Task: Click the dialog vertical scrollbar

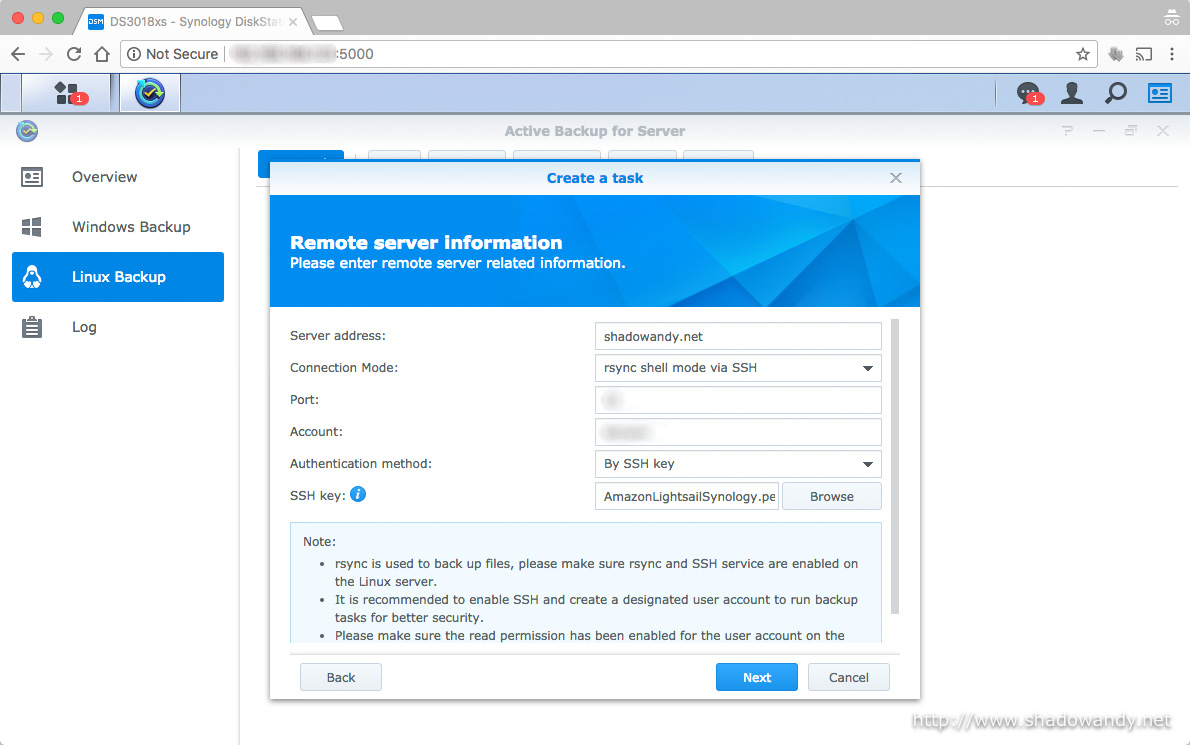Action: click(x=895, y=466)
